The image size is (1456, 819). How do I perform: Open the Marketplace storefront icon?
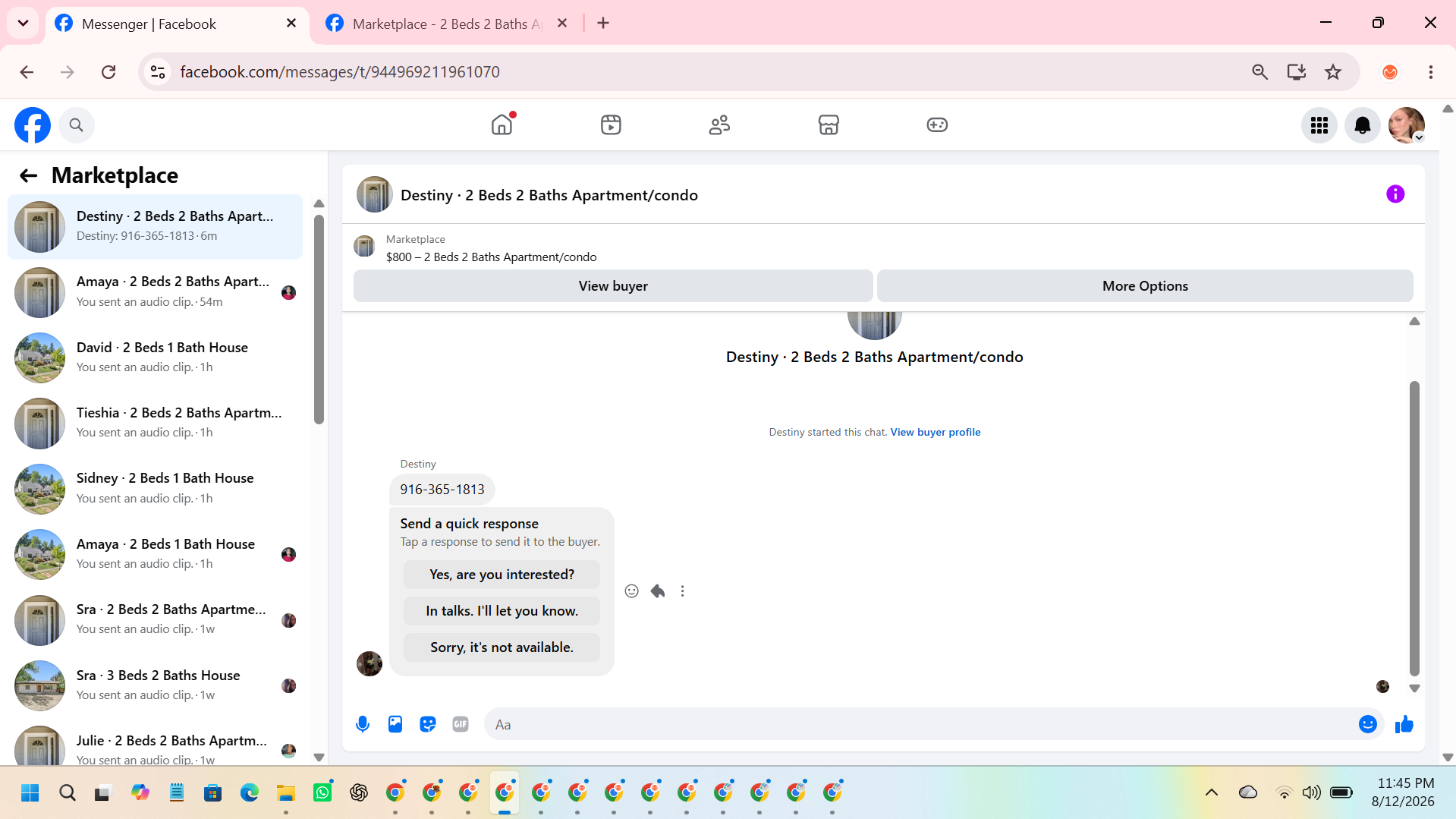[829, 124]
